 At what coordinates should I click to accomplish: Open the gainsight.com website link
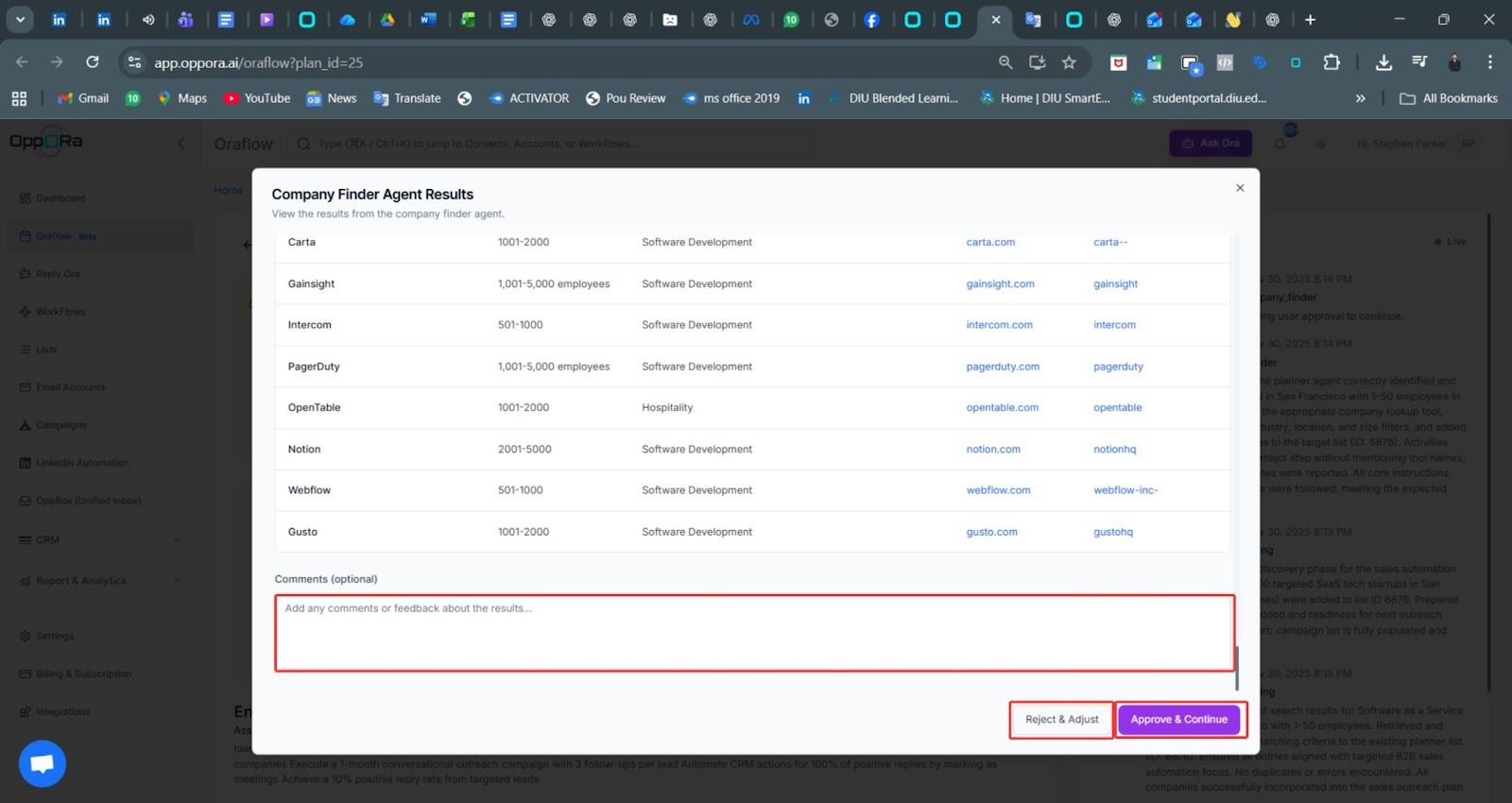(x=1000, y=284)
